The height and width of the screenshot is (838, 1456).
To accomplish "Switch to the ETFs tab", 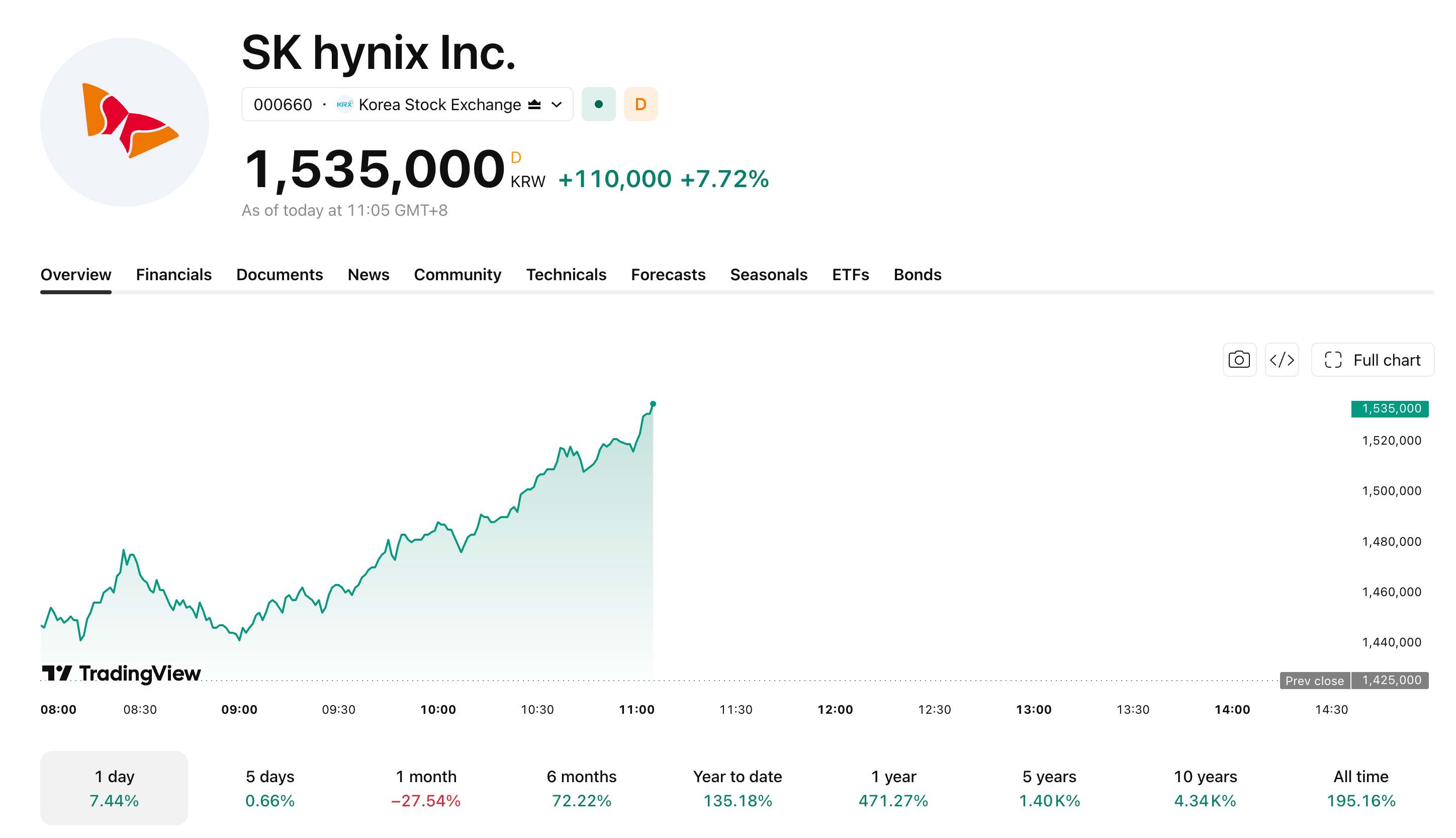I will tap(850, 275).
